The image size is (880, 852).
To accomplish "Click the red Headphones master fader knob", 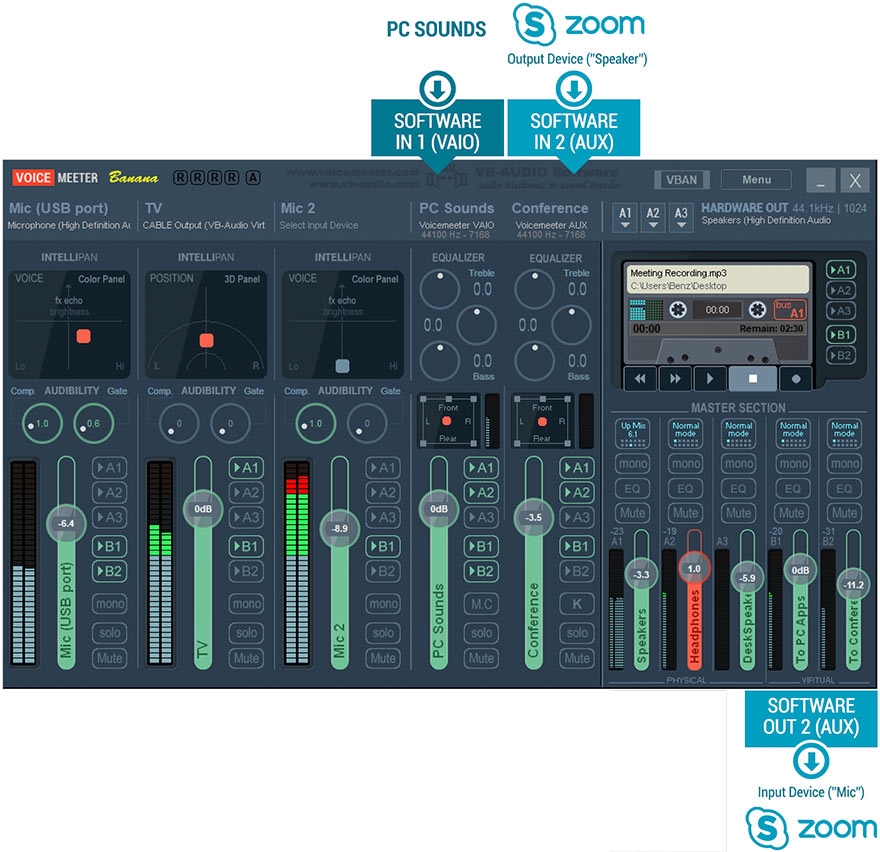I will [694, 569].
